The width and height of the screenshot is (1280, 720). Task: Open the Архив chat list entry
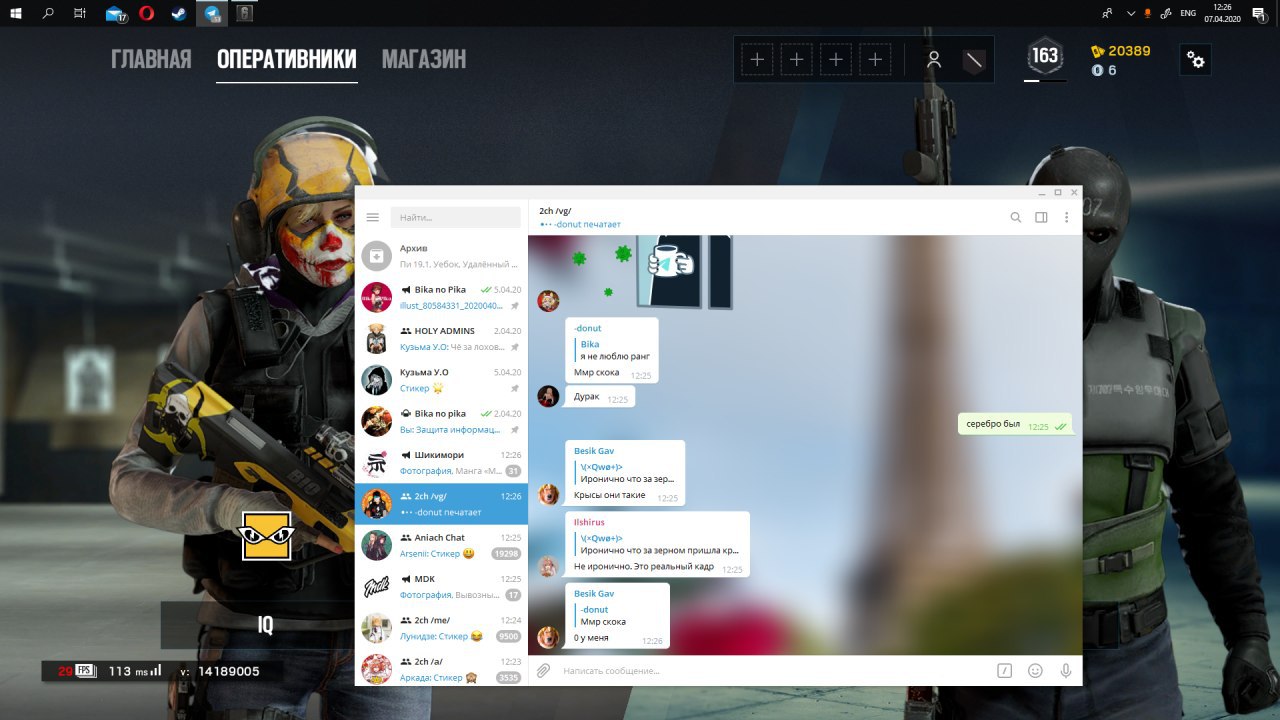coord(441,256)
